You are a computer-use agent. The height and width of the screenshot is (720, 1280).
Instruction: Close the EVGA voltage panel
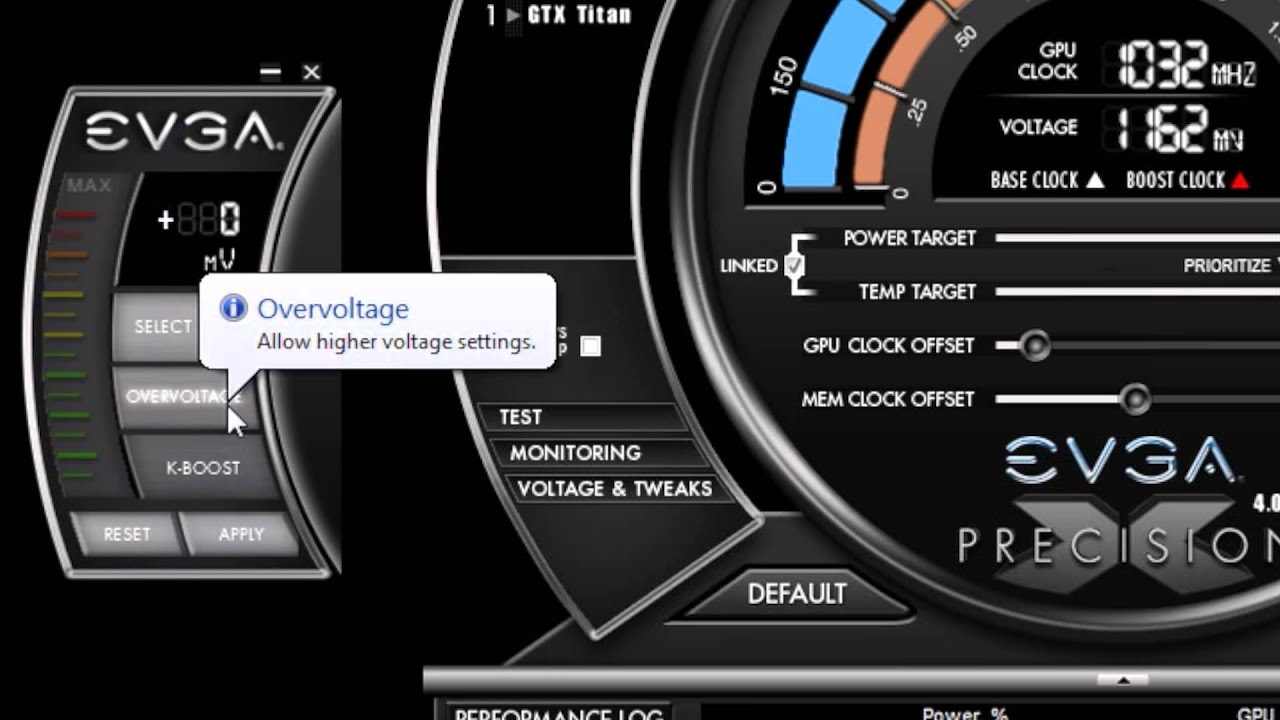tap(311, 72)
